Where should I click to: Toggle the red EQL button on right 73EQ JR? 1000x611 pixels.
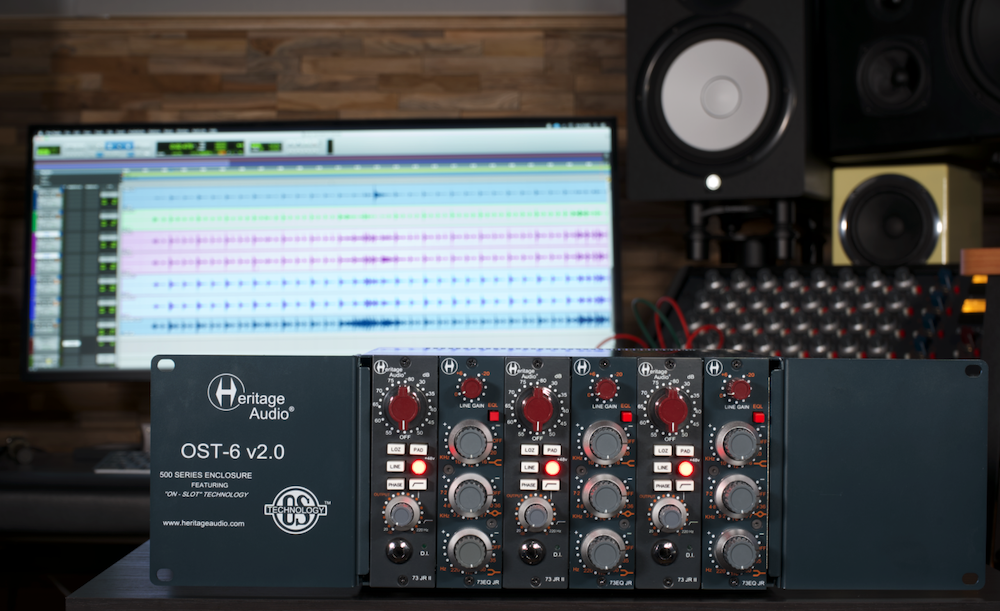[x=758, y=418]
